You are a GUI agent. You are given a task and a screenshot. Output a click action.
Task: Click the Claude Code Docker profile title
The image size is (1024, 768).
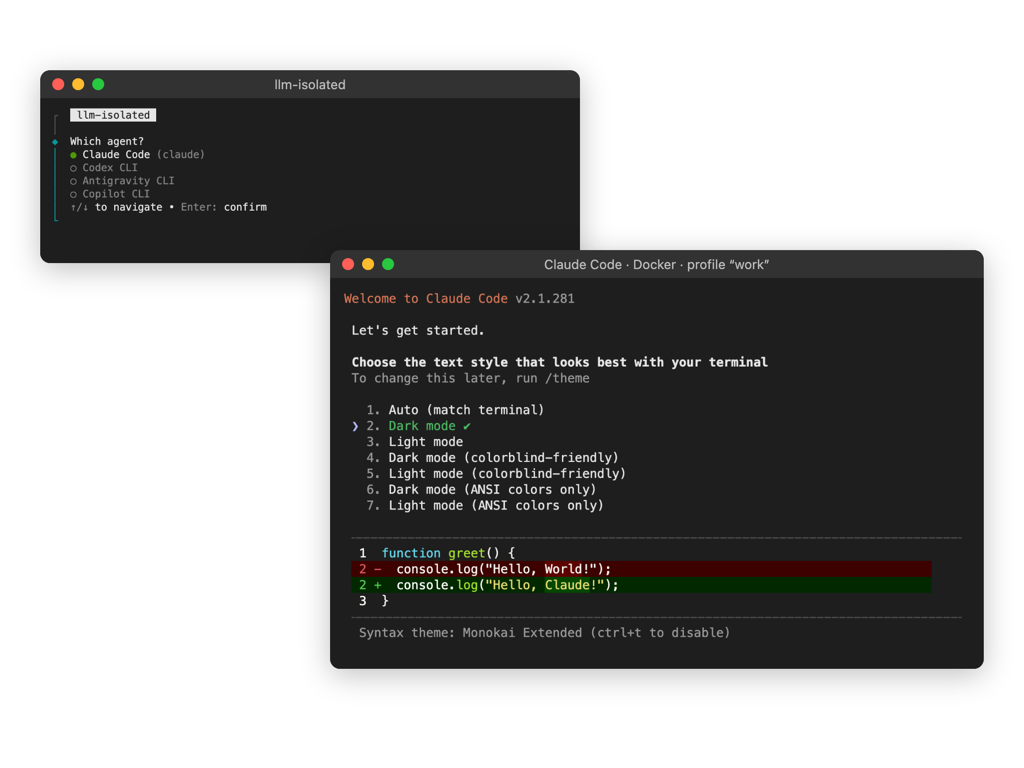pyautogui.click(x=656, y=264)
